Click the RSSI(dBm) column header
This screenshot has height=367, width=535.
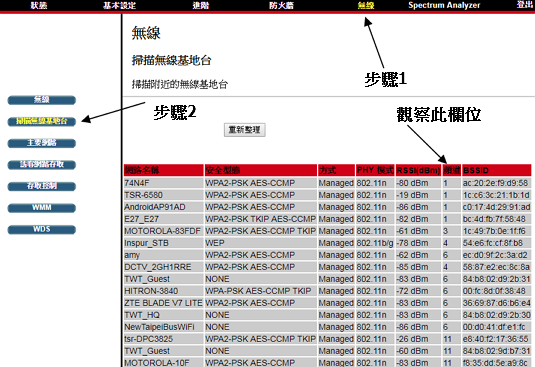point(418,170)
